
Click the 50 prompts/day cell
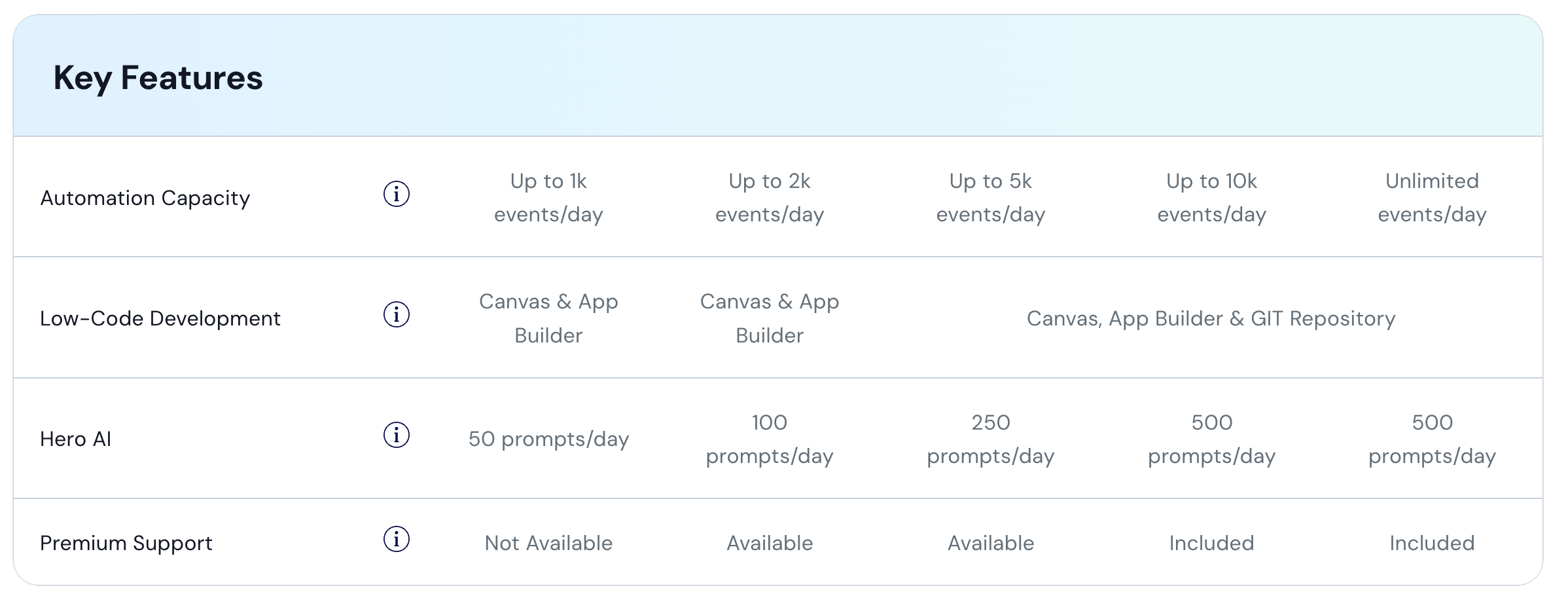point(548,439)
